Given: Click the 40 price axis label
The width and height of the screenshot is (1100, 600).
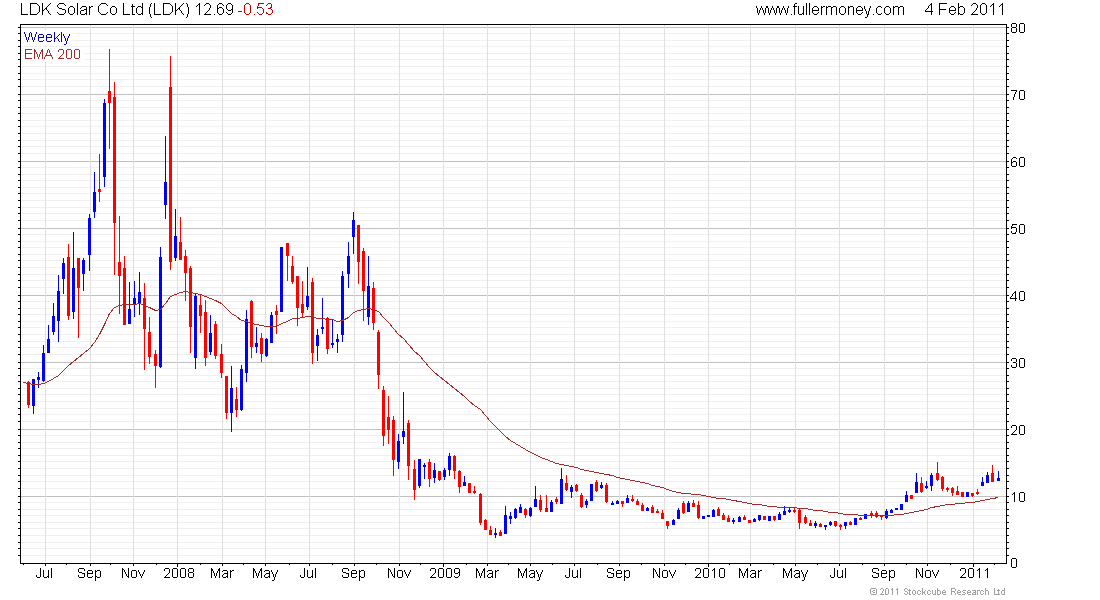Looking at the screenshot, I should point(1017,296).
